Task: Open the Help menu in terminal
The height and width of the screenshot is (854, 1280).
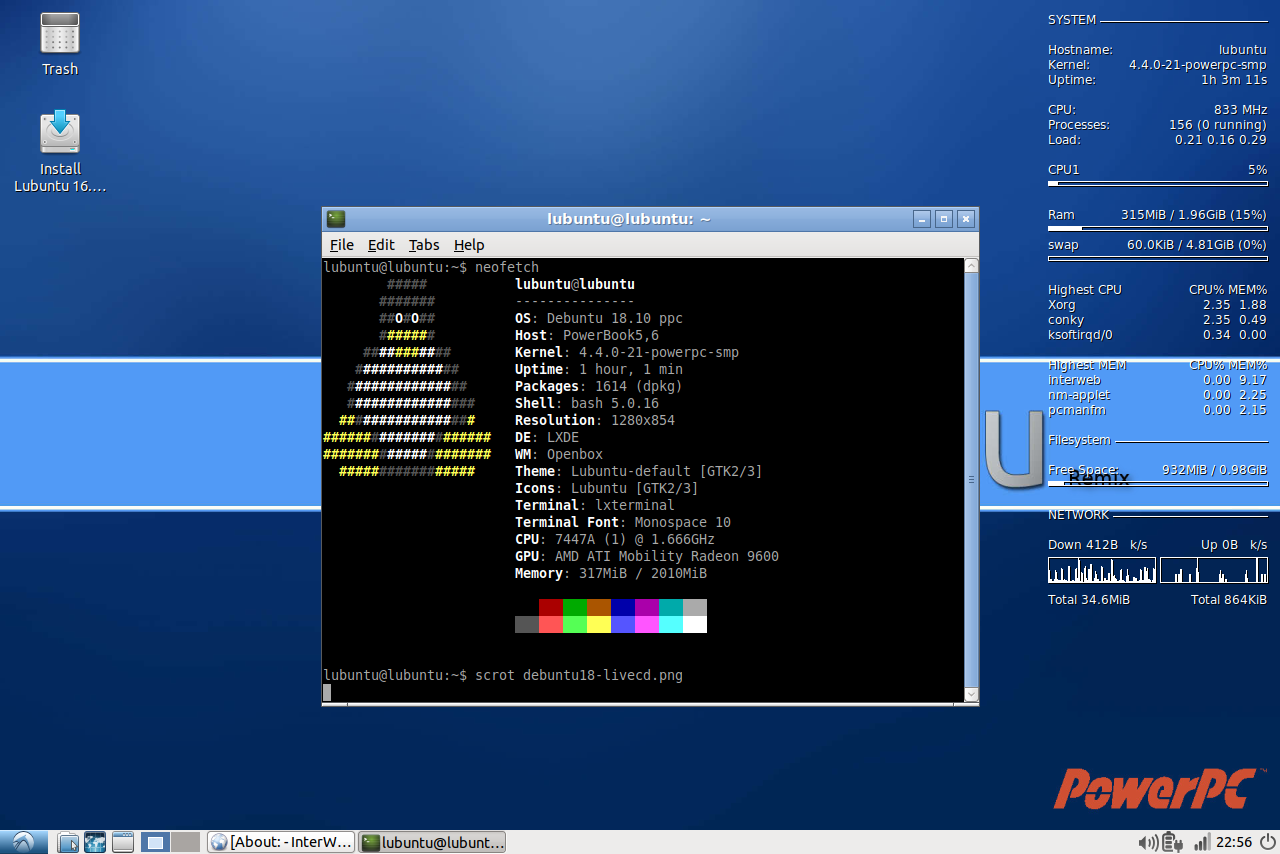Action: point(469,245)
